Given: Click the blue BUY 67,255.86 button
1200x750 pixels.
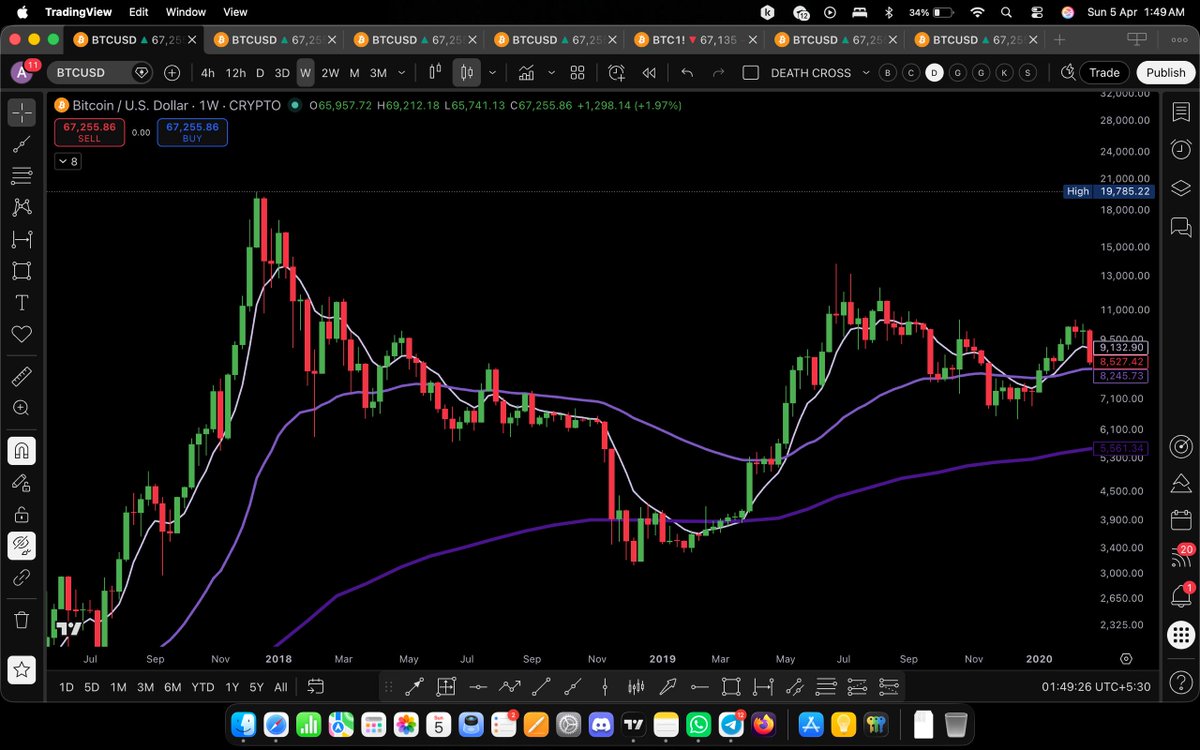Looking at the screenshot, I should (x=192, y=132).
